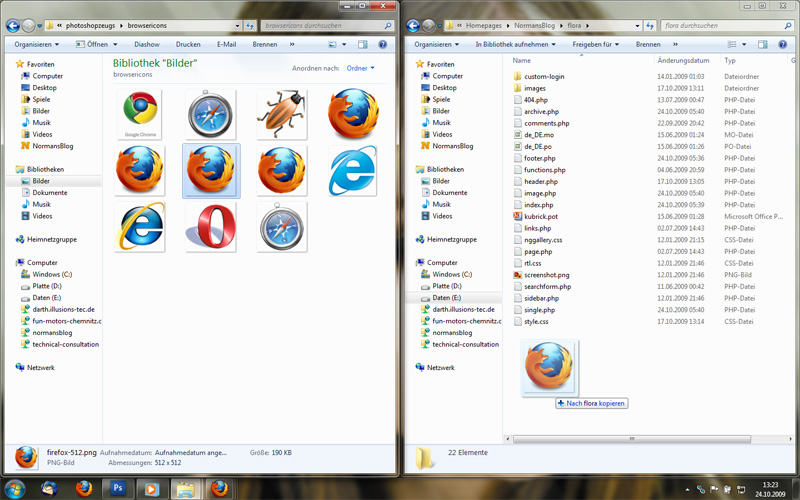Select the file de_DE.mo

point(539,135)
